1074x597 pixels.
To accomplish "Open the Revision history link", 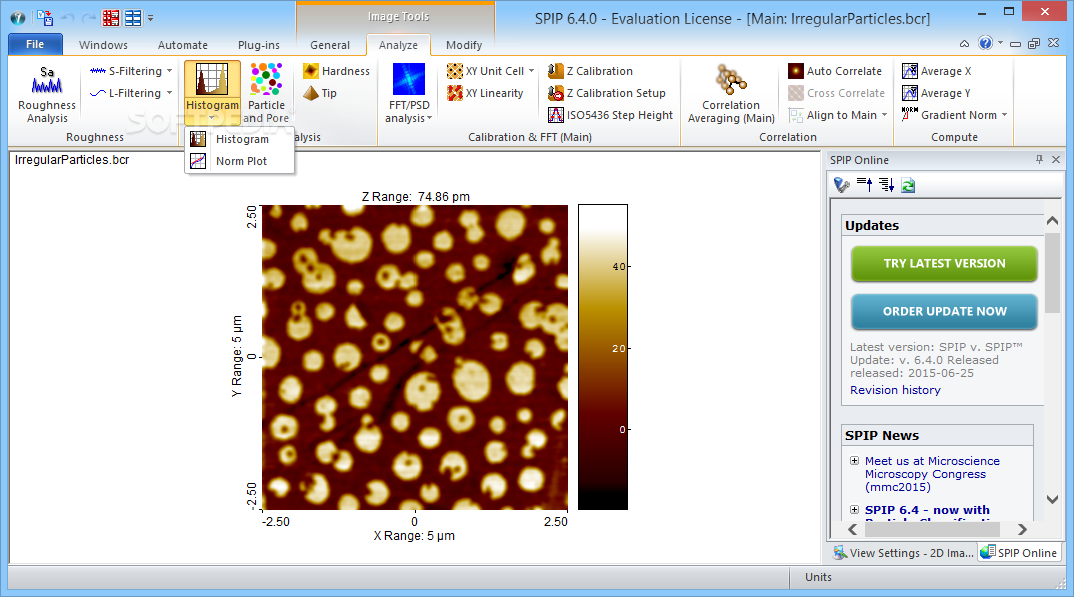I will pyautogui.click(x=895, y=390).
